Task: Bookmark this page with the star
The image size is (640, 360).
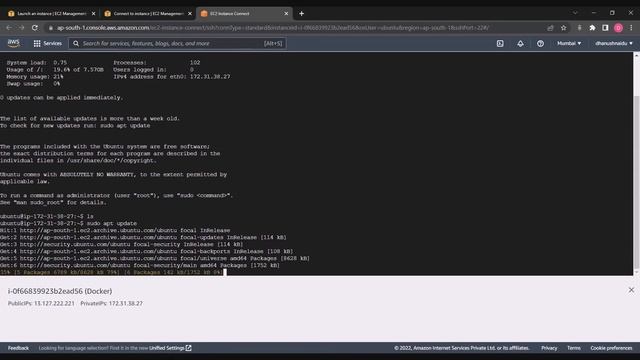Action: pos(564,28)
